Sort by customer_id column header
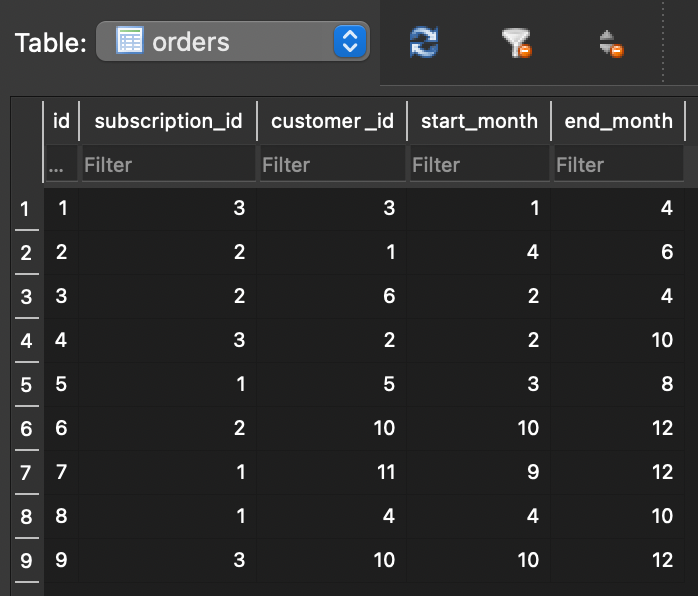698x596 pixels. (x=332, y=121)
